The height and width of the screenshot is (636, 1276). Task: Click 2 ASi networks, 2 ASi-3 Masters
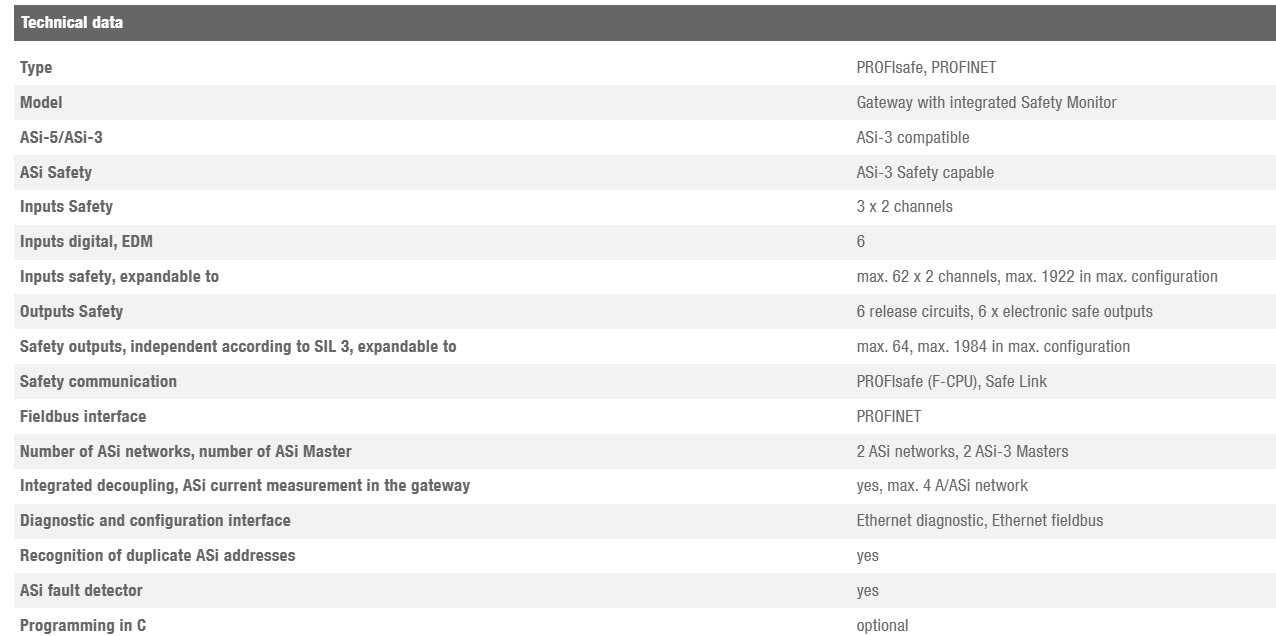(x=962, y=452)
